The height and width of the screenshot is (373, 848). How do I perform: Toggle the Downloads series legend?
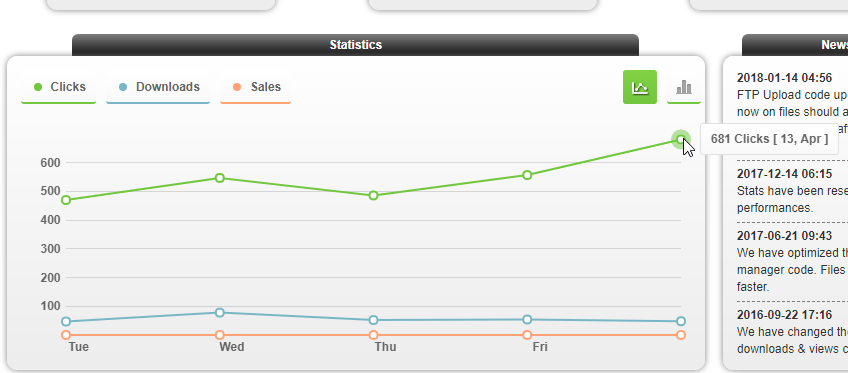(x=158, y=87)
